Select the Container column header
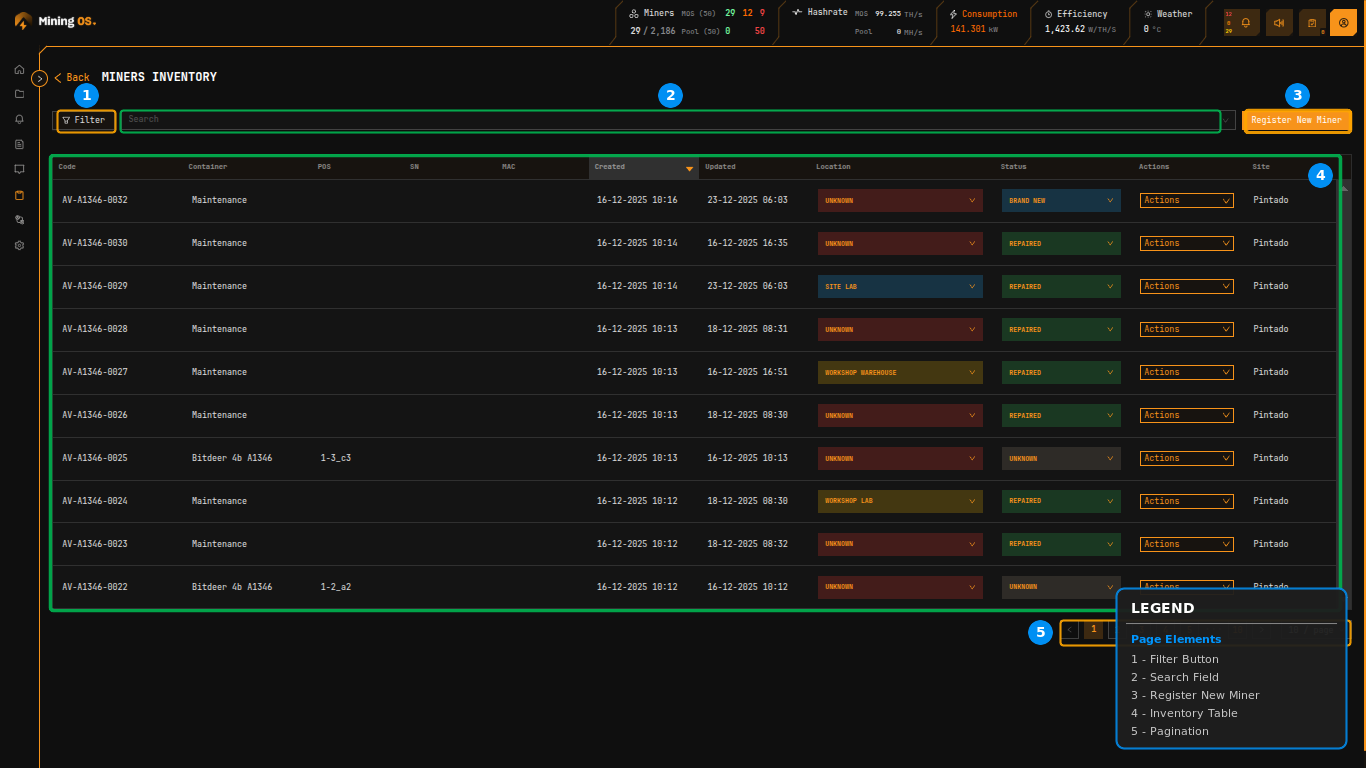Viewport: 1366px width, 768px height. [x=207, y=167]
